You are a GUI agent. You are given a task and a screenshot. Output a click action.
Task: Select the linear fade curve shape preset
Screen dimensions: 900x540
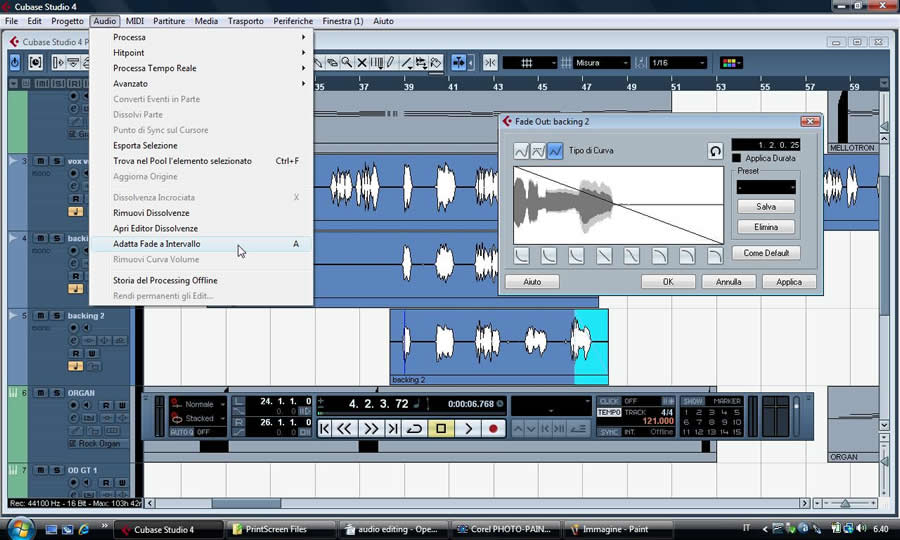[604, 257]
